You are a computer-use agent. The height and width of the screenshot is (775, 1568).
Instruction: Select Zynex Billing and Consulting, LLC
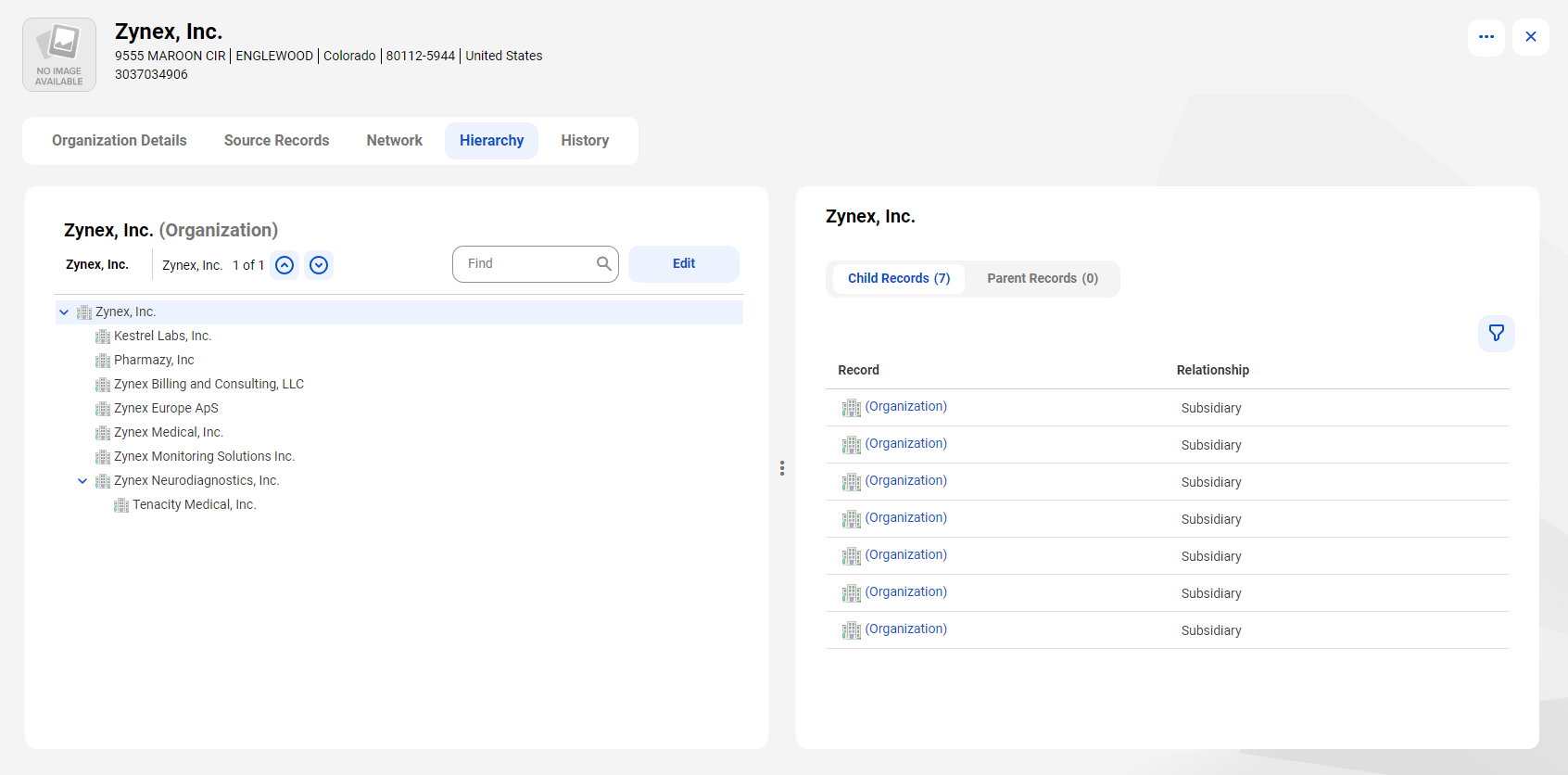(209, 385)
